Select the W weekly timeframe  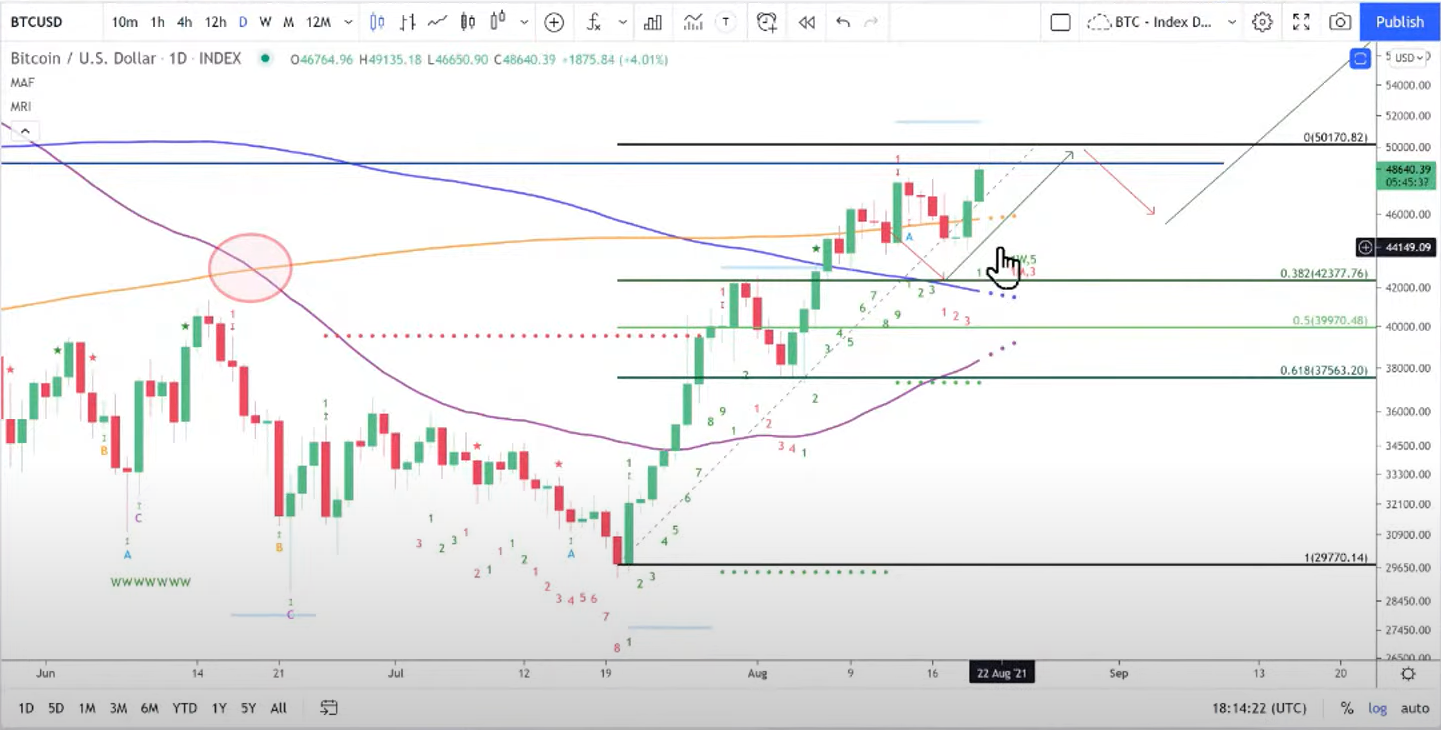[x=265, y=22]
